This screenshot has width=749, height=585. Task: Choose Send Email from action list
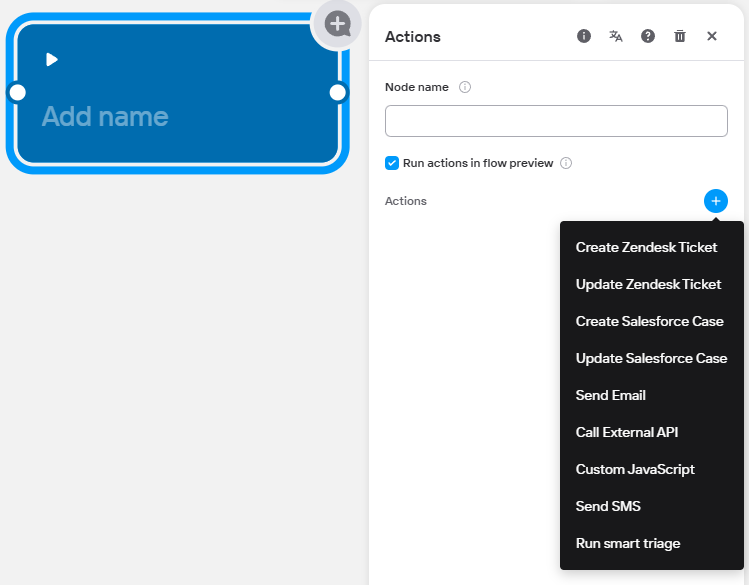point(611,395)
